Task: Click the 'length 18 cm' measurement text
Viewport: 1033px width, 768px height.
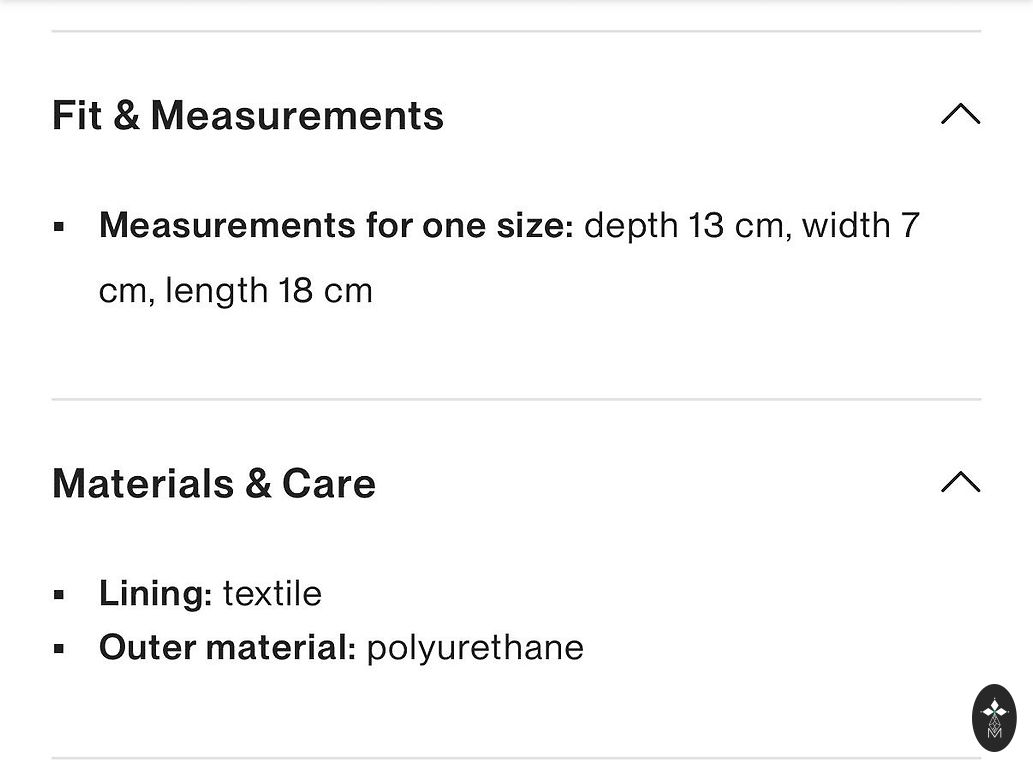Action: pos(269,291)
